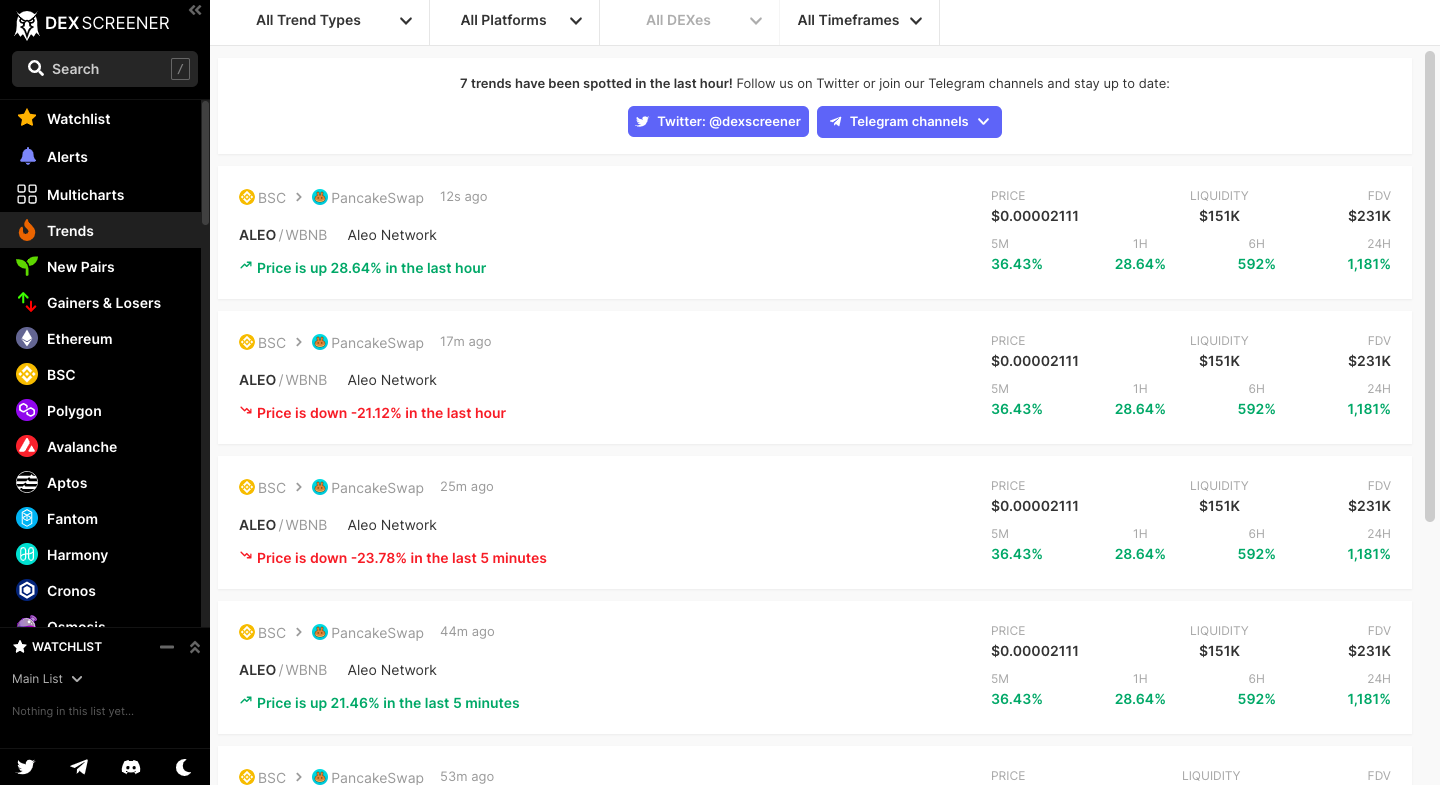The width and height of the screenshot is (1440, 785).
Task: Expand All Timeframes dropdown
Action: [x=859, y=20]
